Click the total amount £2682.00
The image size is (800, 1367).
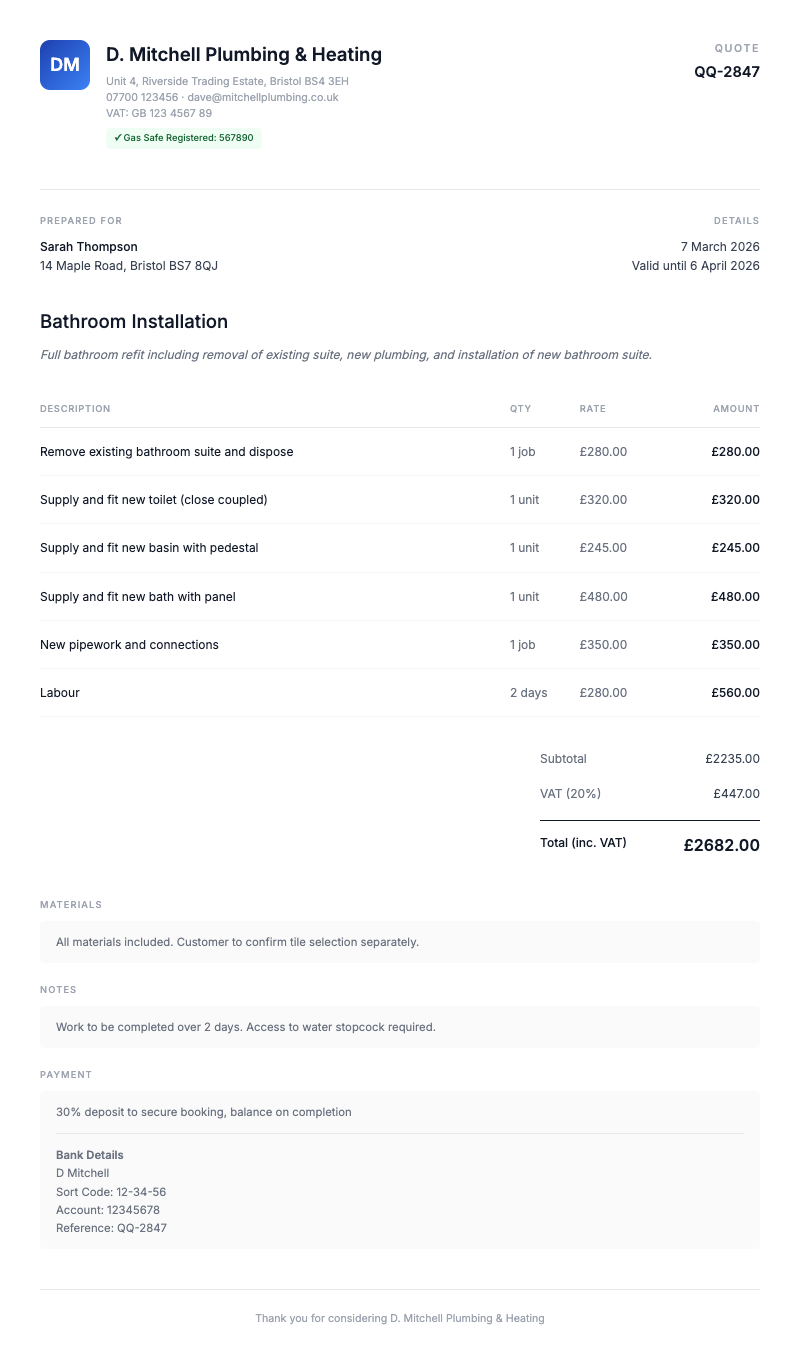point(721,846)
